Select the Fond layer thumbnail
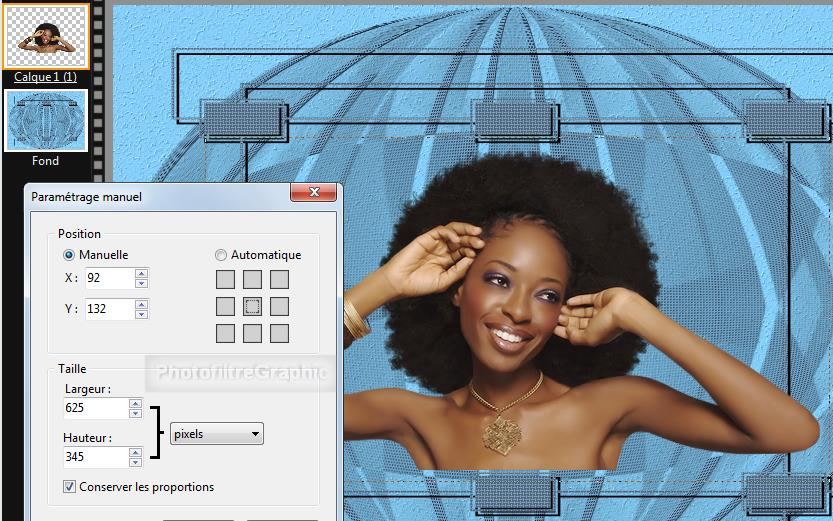The width and height of the screenshot is (833, 521). pyautogui.click(x=45, y=121)
